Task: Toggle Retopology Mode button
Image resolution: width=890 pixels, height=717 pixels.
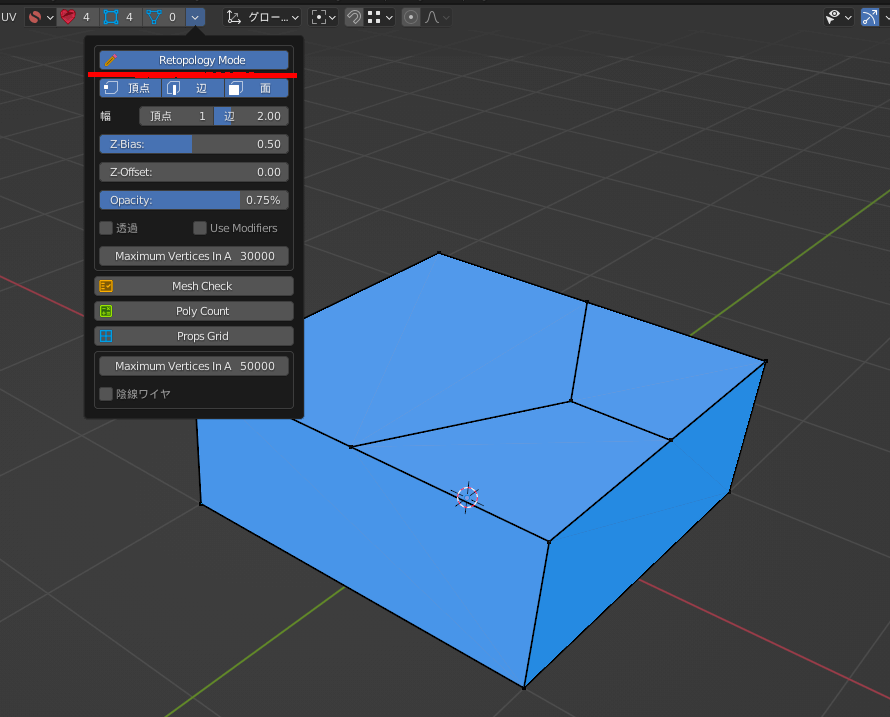Action: click(194, 60)
